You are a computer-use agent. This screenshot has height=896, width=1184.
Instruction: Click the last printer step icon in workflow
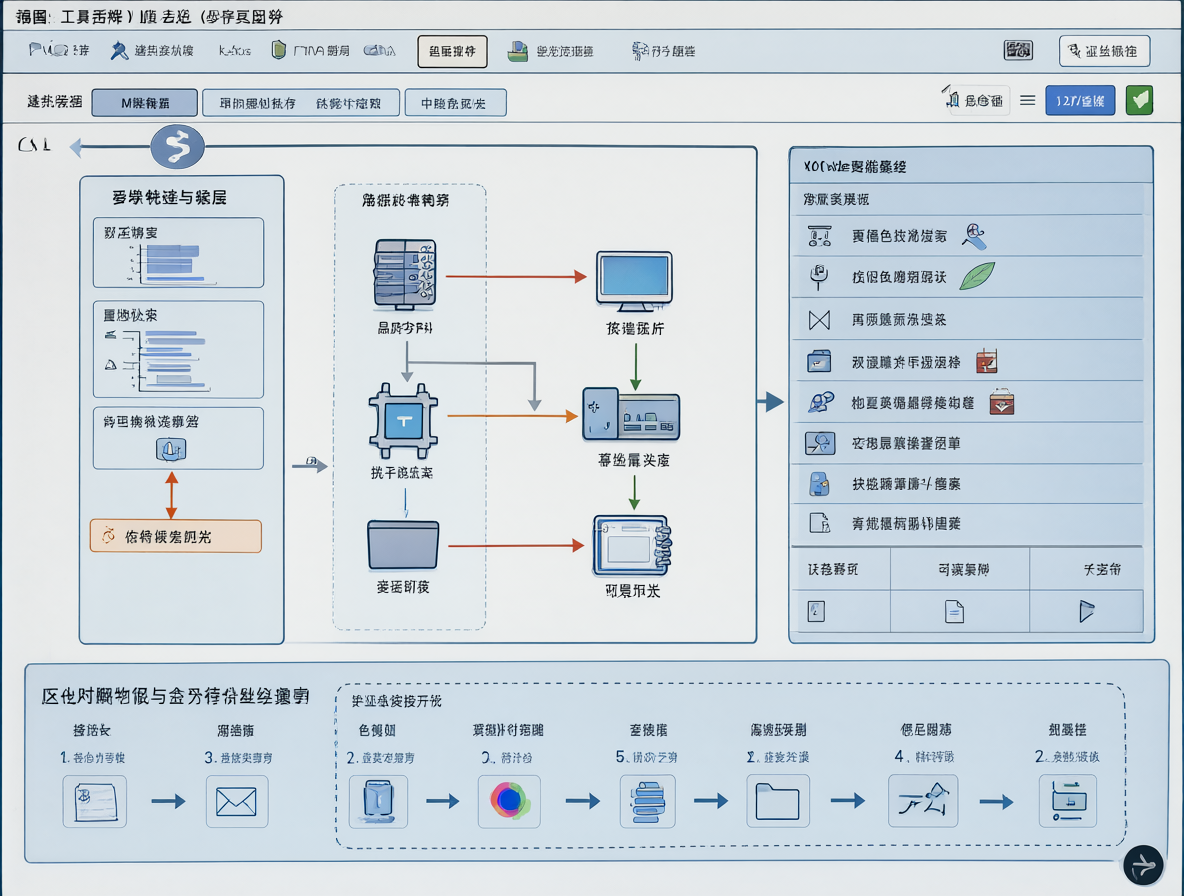1068,801
